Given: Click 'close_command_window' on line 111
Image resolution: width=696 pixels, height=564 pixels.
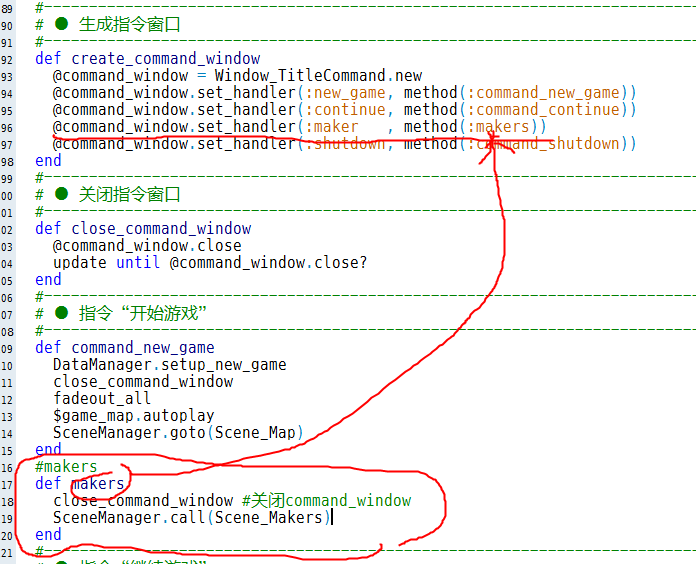Looking at the screenshot, I should click(x=143, y=382).
